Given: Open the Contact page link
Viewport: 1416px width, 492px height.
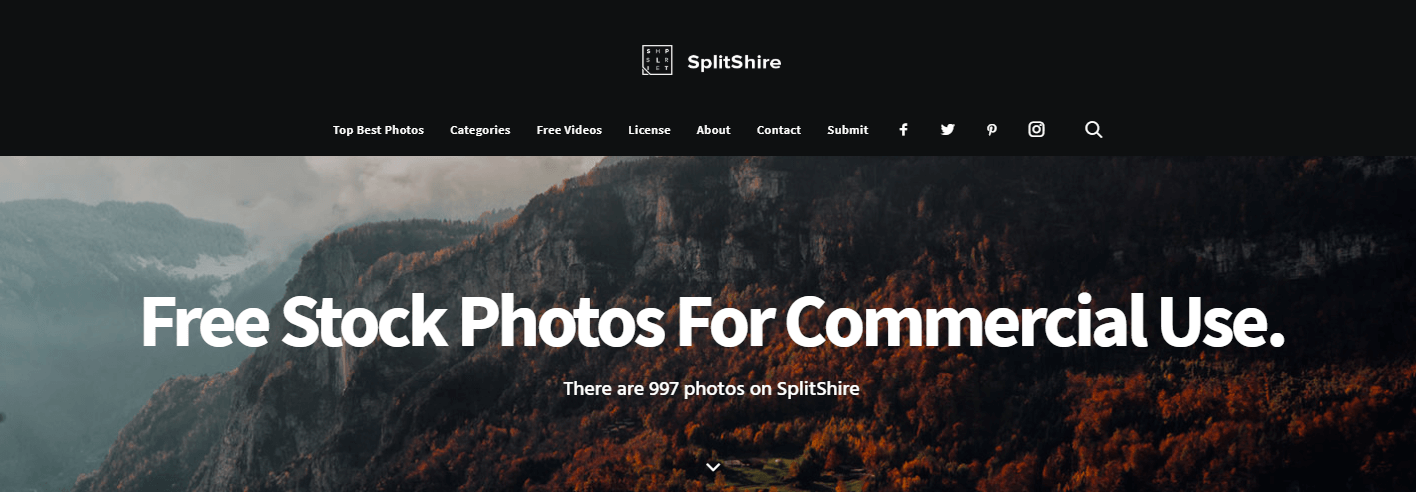Looking at the screenshot, I should (778, 130).
